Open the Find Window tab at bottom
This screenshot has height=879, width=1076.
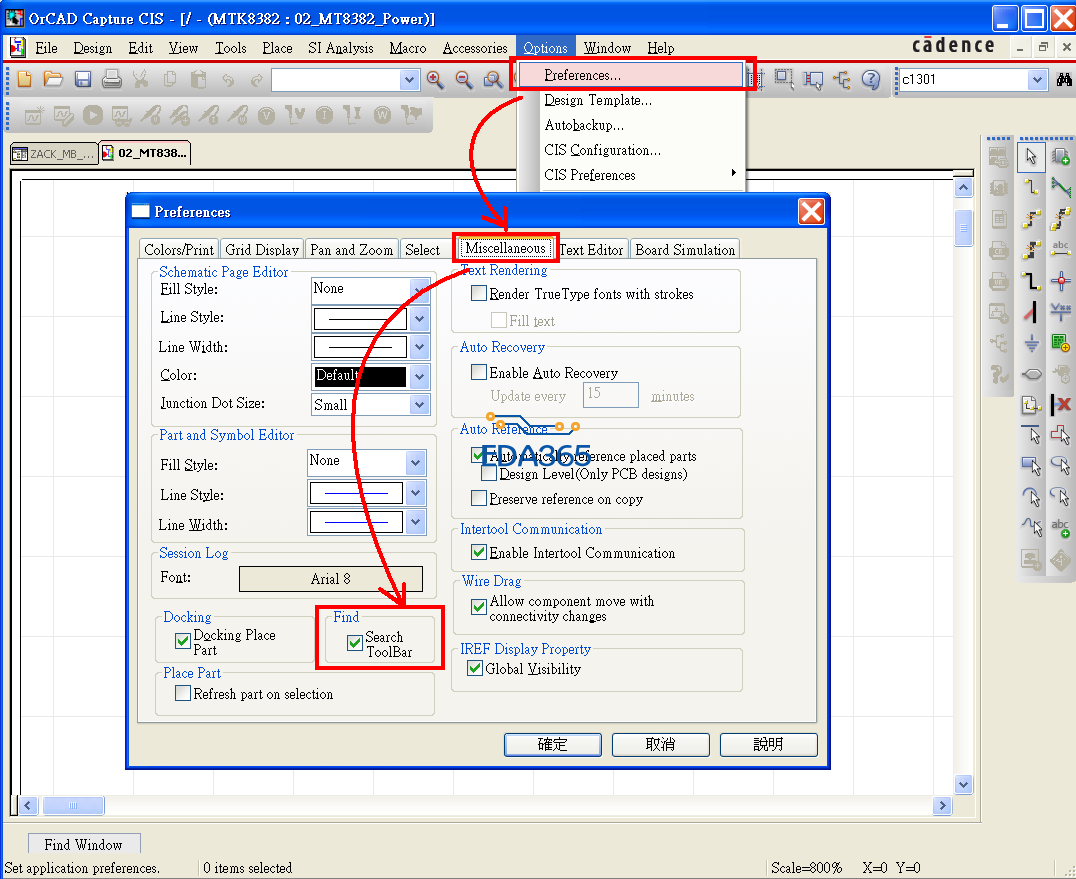pyautogui.click(x=84, y=845)
